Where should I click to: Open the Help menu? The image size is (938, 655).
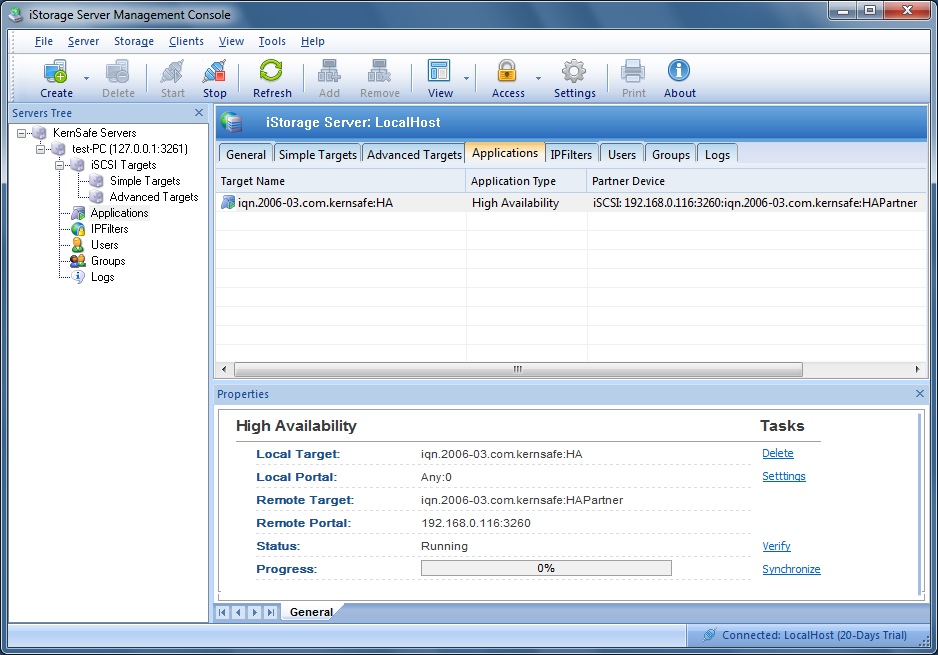[312, 41]
